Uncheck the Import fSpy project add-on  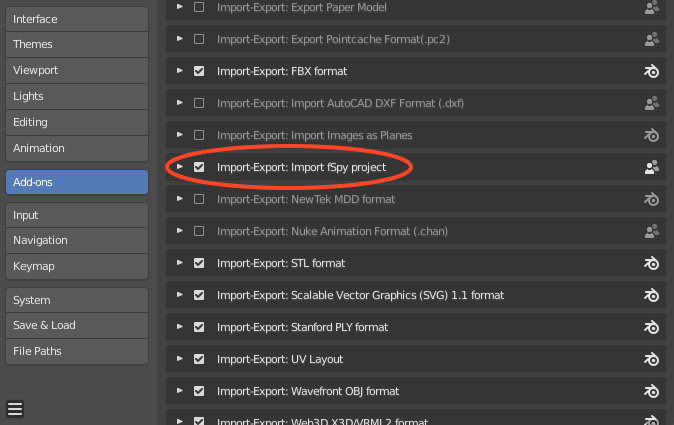click(x=199, y=167)
